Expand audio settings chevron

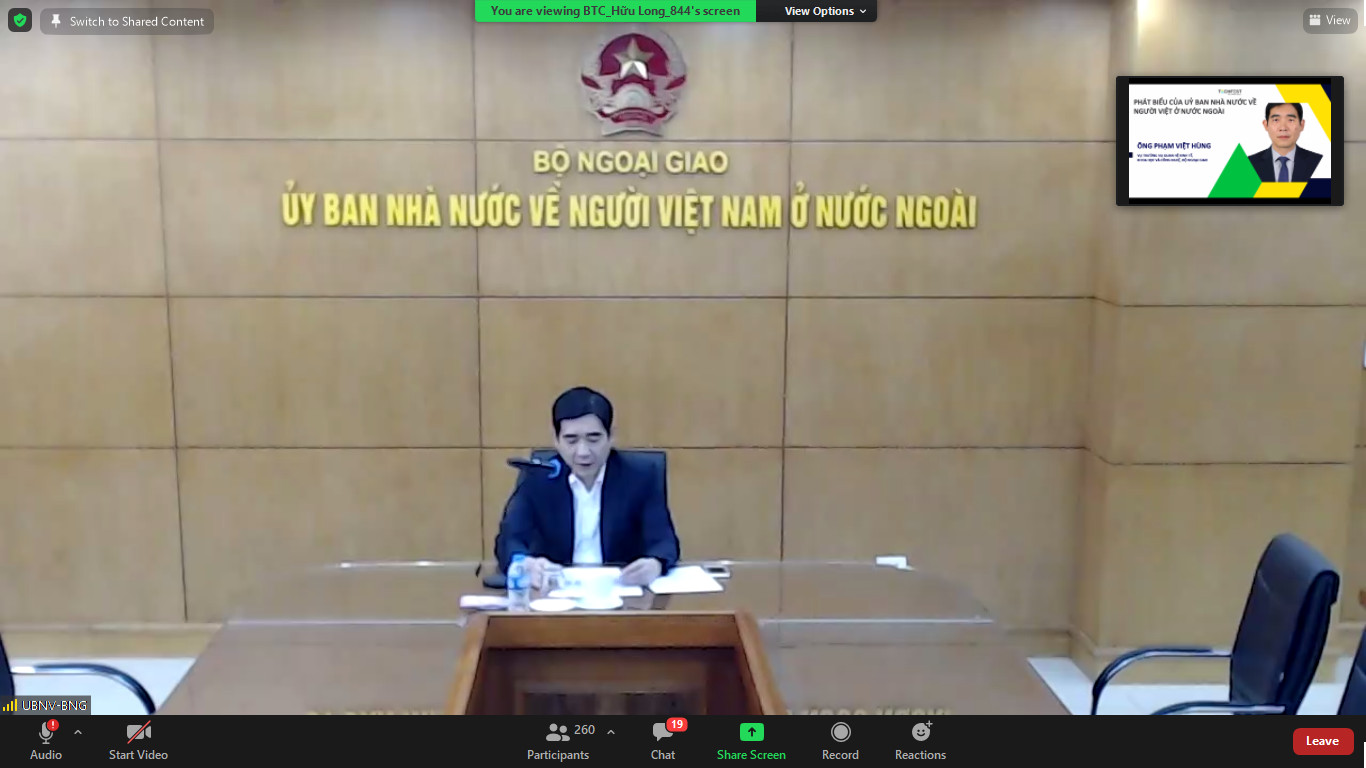(78, 732)
